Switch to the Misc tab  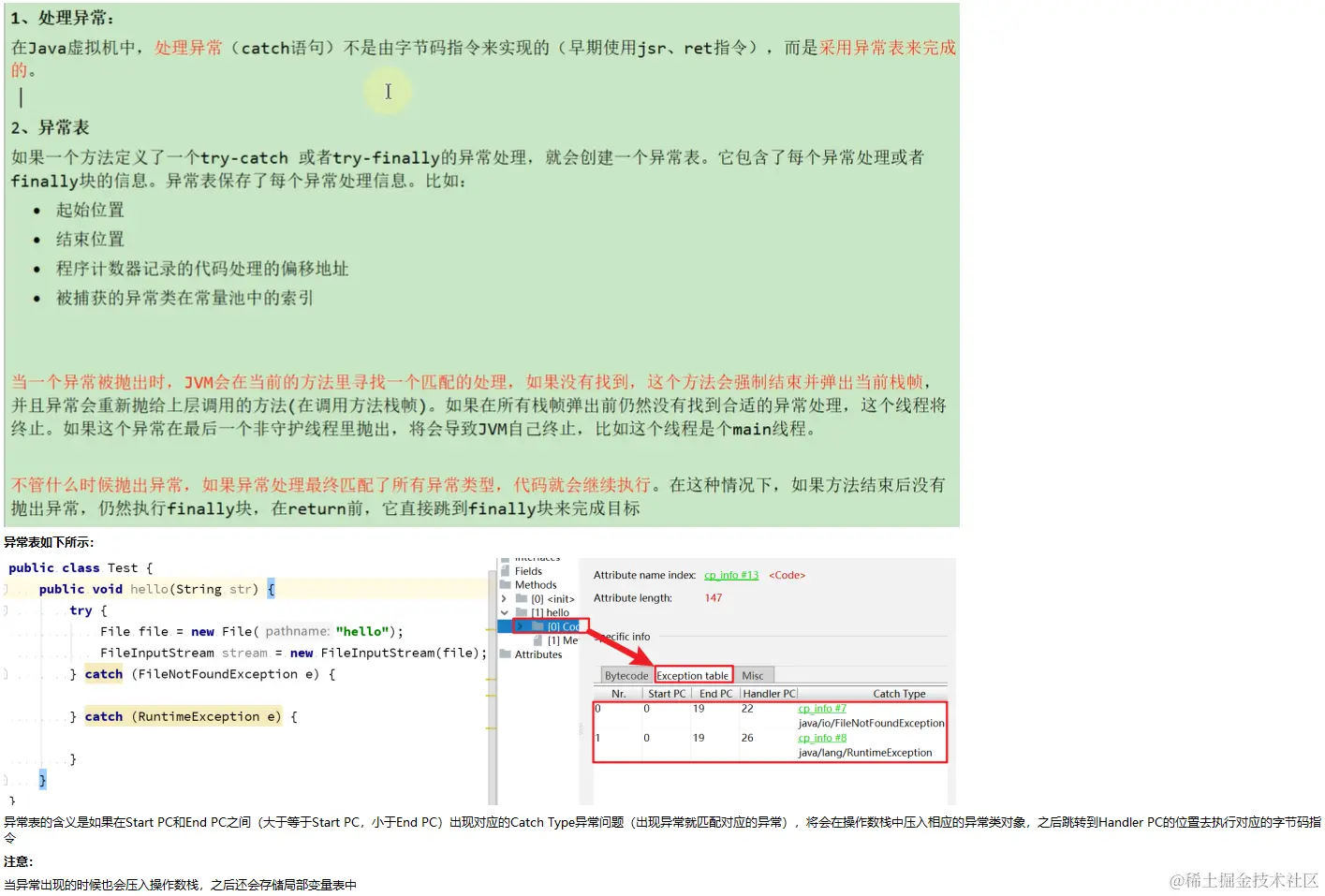pos(753,675)
